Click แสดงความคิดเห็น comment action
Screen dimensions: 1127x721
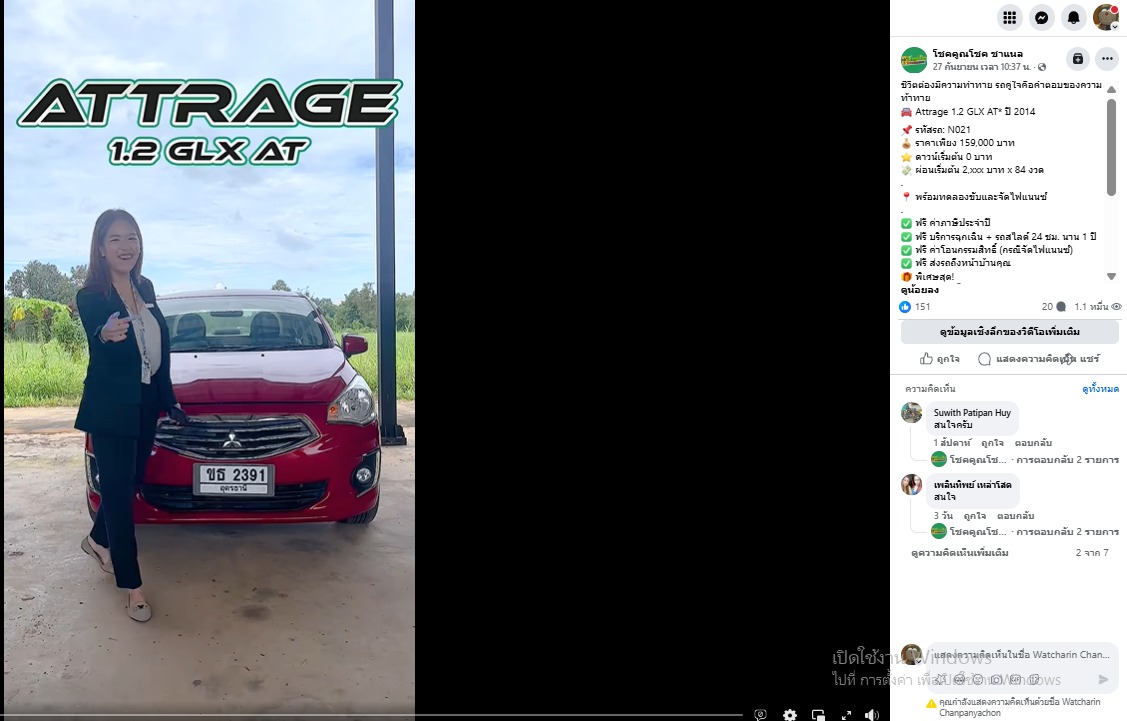pyautogui.click(x=1026, y=358)
